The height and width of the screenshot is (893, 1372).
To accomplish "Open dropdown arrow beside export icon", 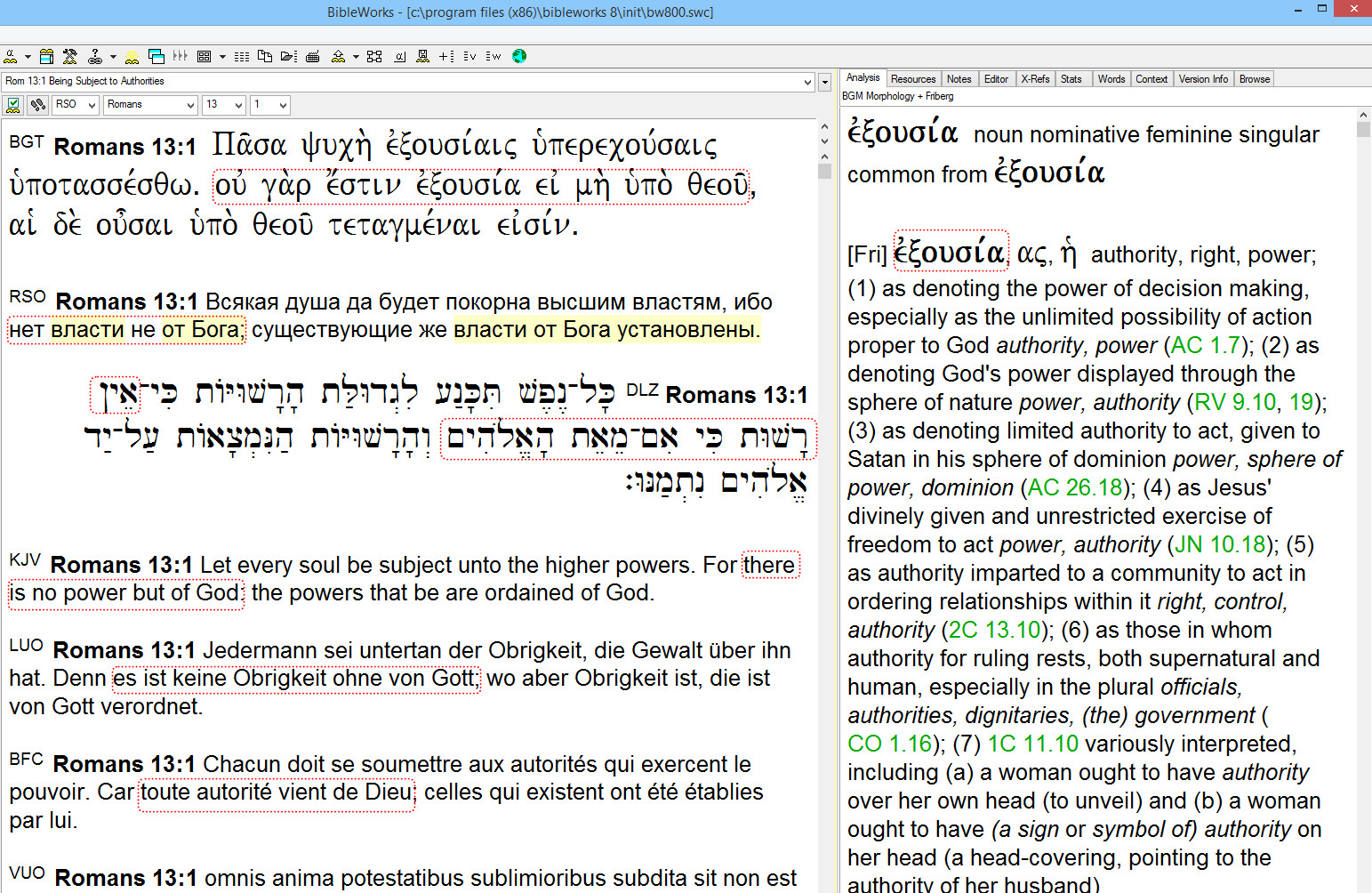I will (356, 57).
